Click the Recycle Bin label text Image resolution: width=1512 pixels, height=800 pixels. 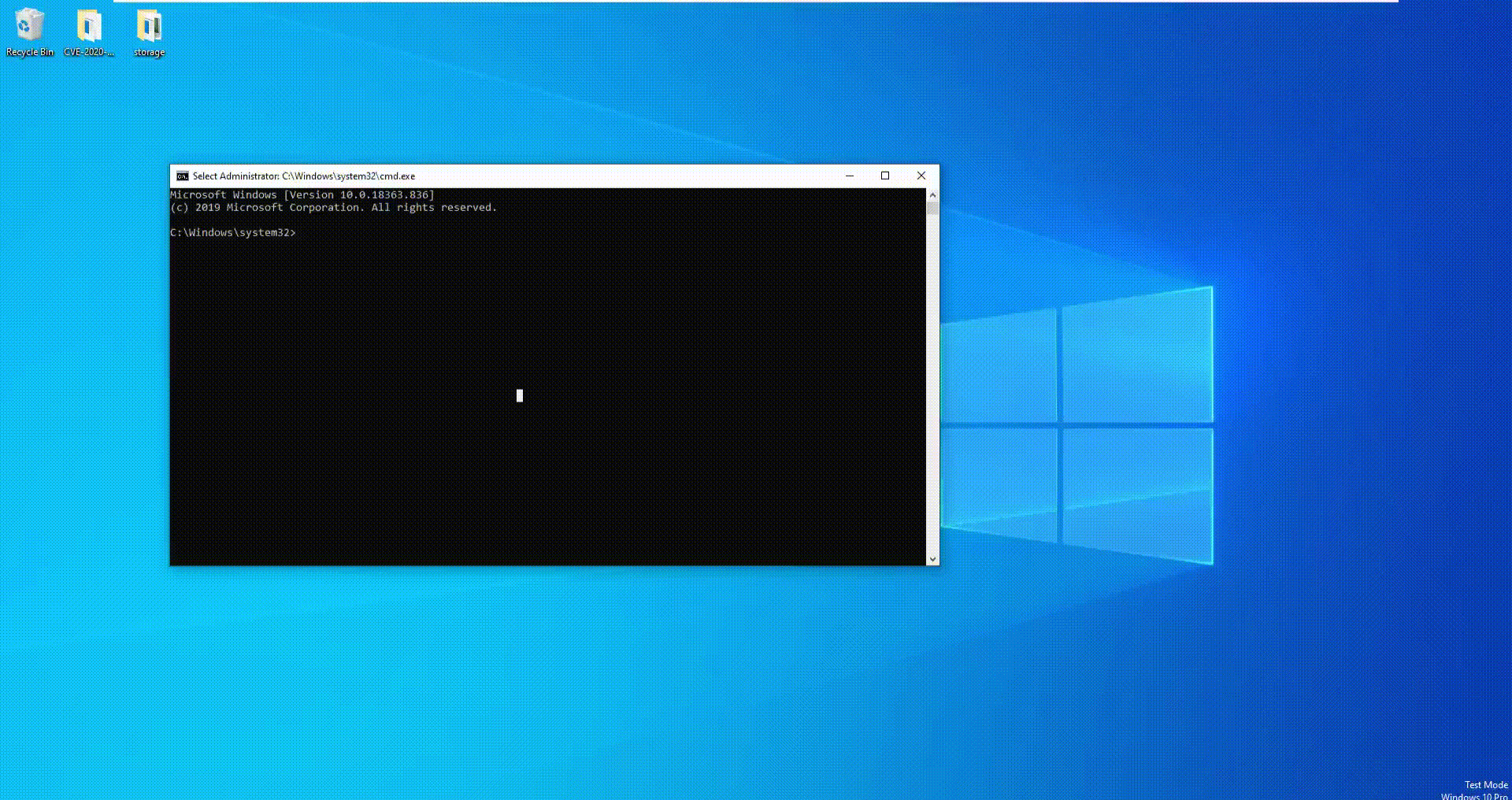(30, 52)
